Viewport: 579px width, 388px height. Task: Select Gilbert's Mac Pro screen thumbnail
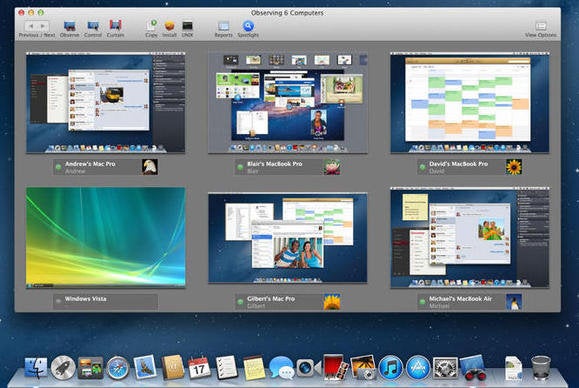point(288,238)
